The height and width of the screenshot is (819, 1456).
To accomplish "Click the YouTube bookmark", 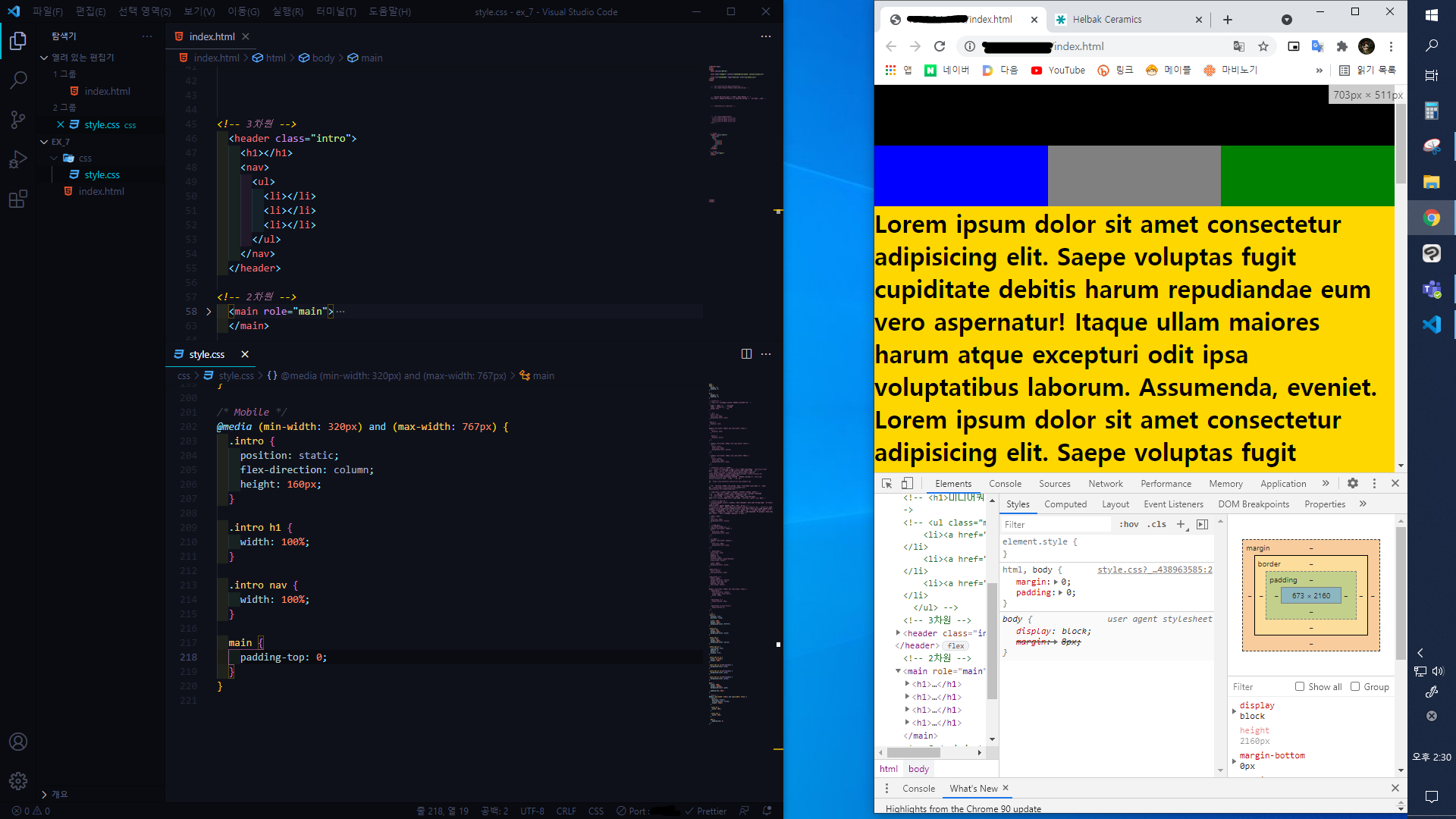I will coord(1058,71).
